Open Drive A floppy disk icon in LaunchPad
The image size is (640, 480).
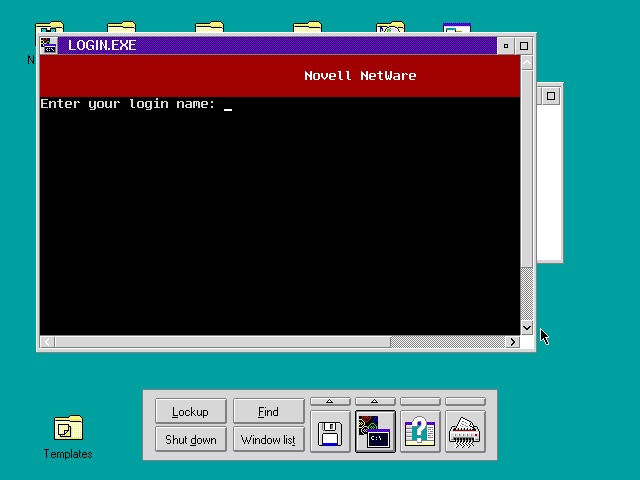pos(330,432)
